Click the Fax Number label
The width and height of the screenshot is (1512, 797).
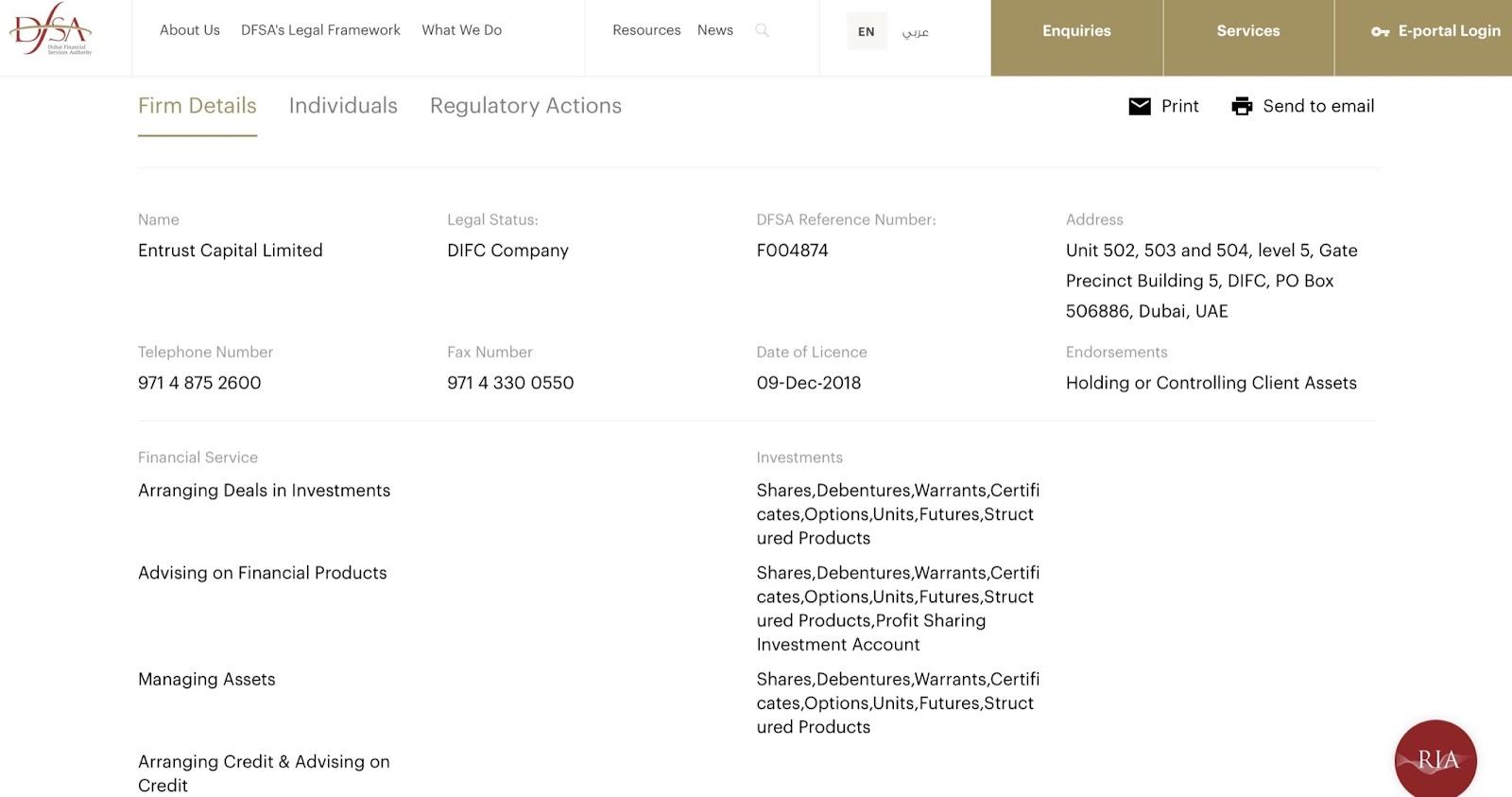coord(490,352)
